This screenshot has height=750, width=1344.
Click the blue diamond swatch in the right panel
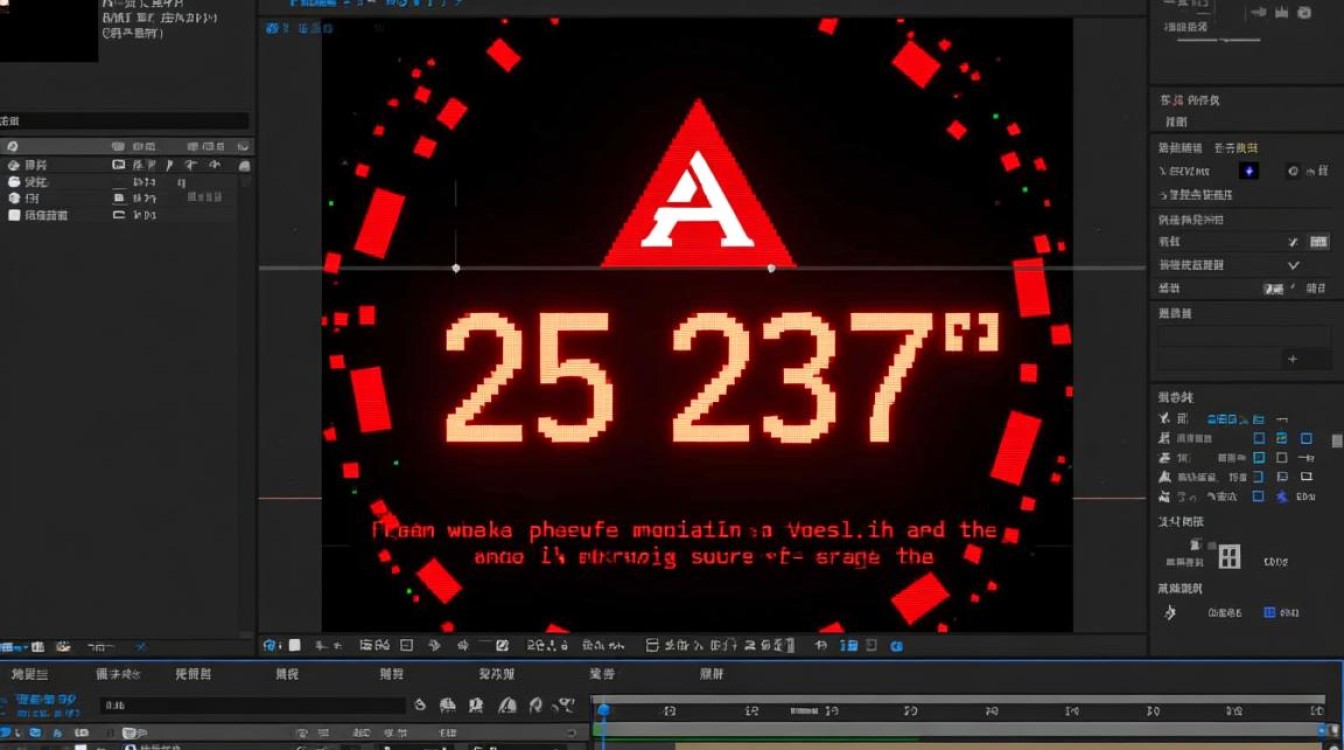tap(1248, 171)
